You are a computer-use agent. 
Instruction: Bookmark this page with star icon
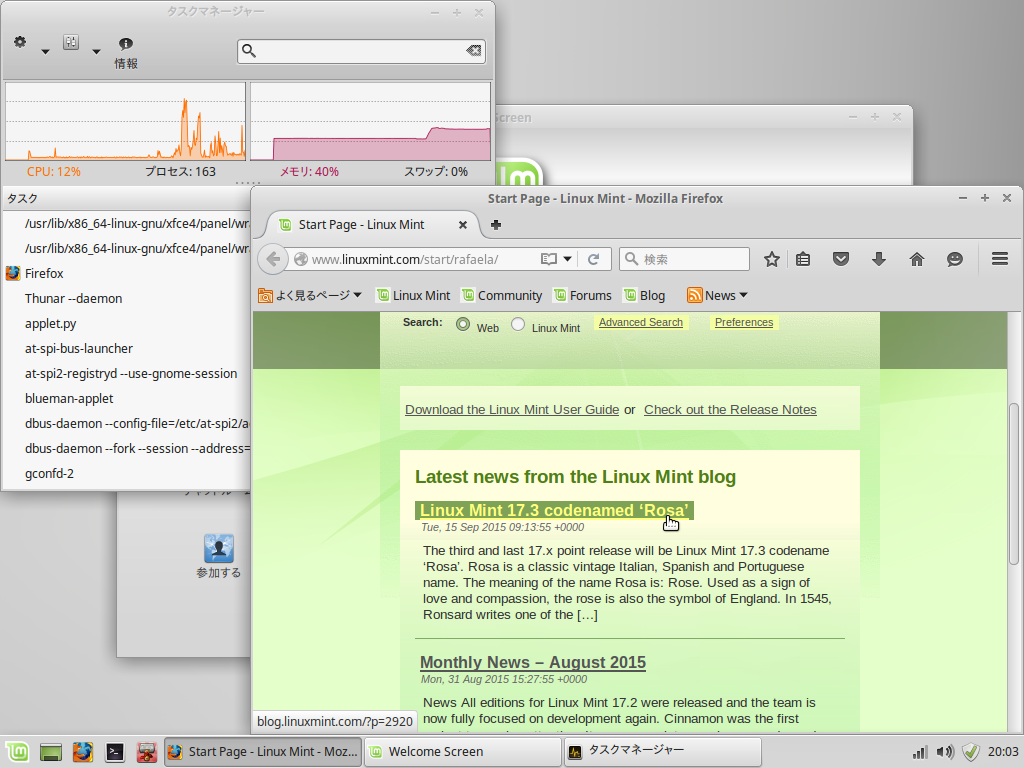point(772,259)
